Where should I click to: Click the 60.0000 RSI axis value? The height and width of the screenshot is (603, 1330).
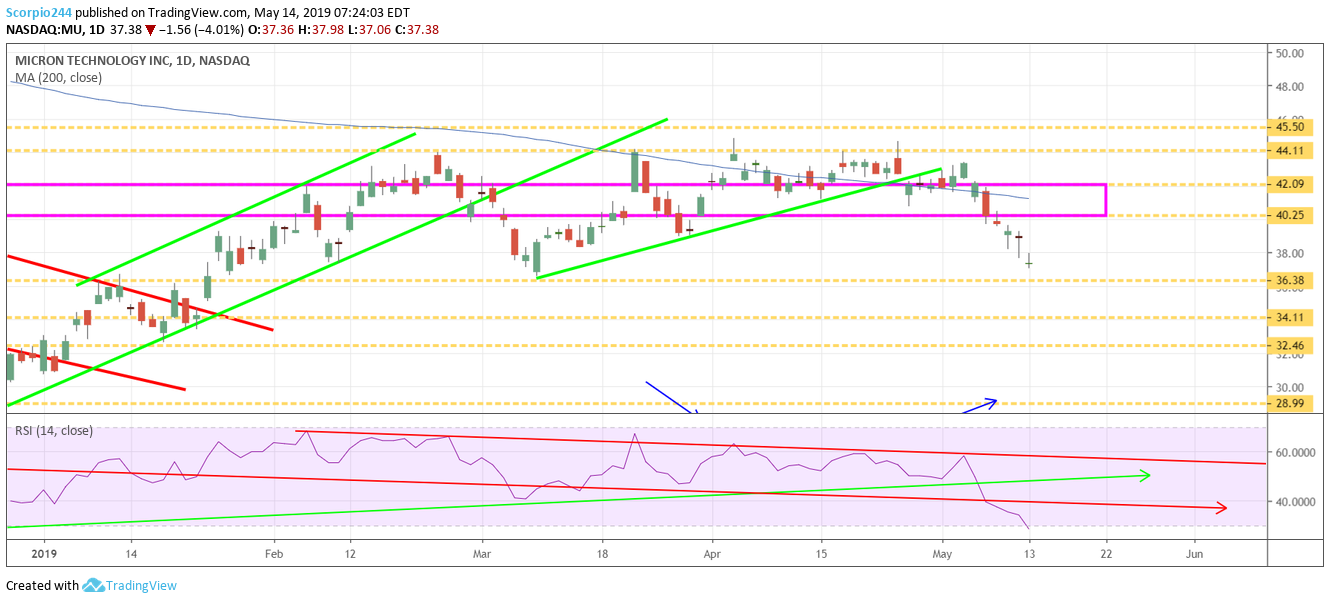1296,452
